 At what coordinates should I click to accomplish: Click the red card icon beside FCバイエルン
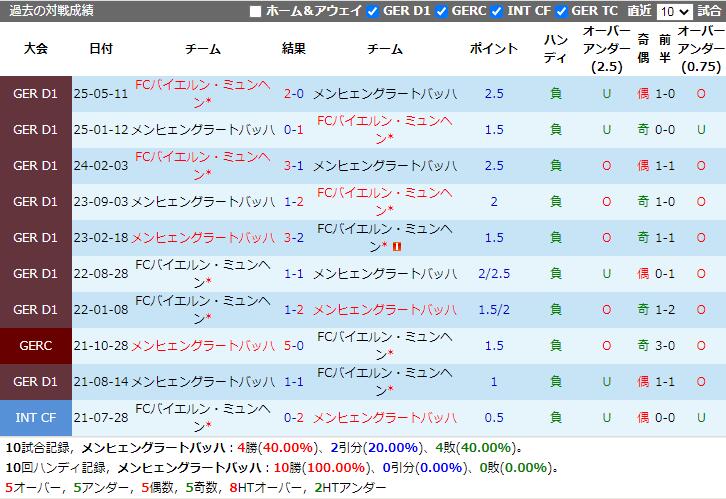pos(397,245)
